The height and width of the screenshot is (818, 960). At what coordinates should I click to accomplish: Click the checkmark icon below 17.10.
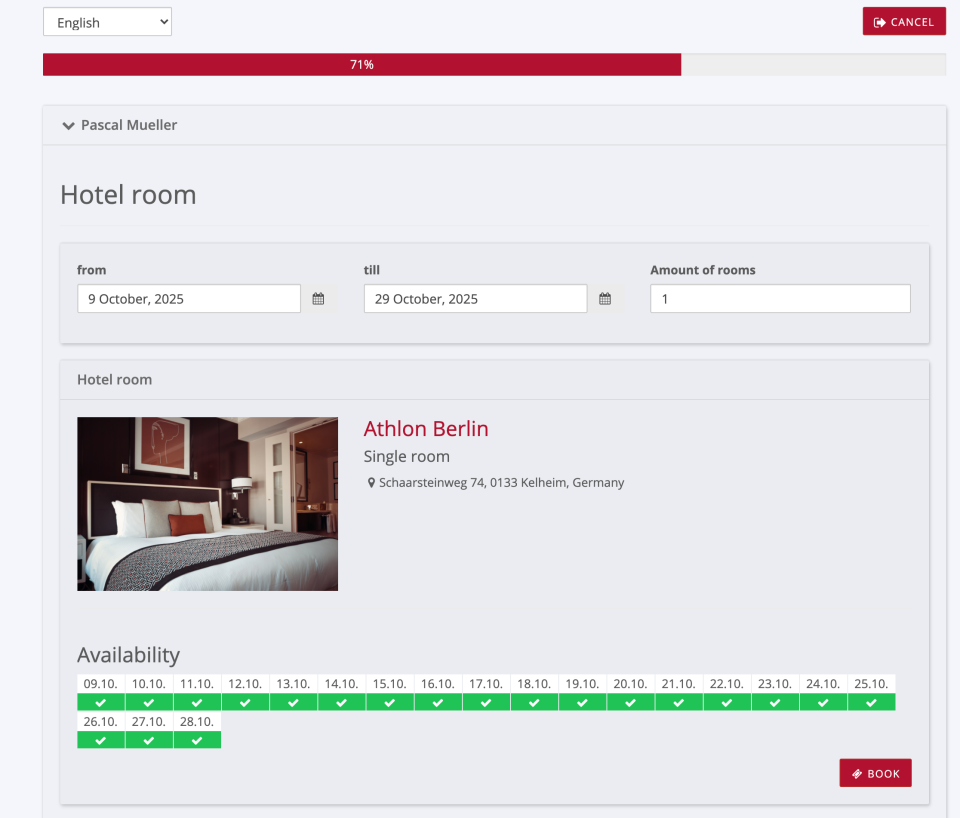tap(486, 701)
